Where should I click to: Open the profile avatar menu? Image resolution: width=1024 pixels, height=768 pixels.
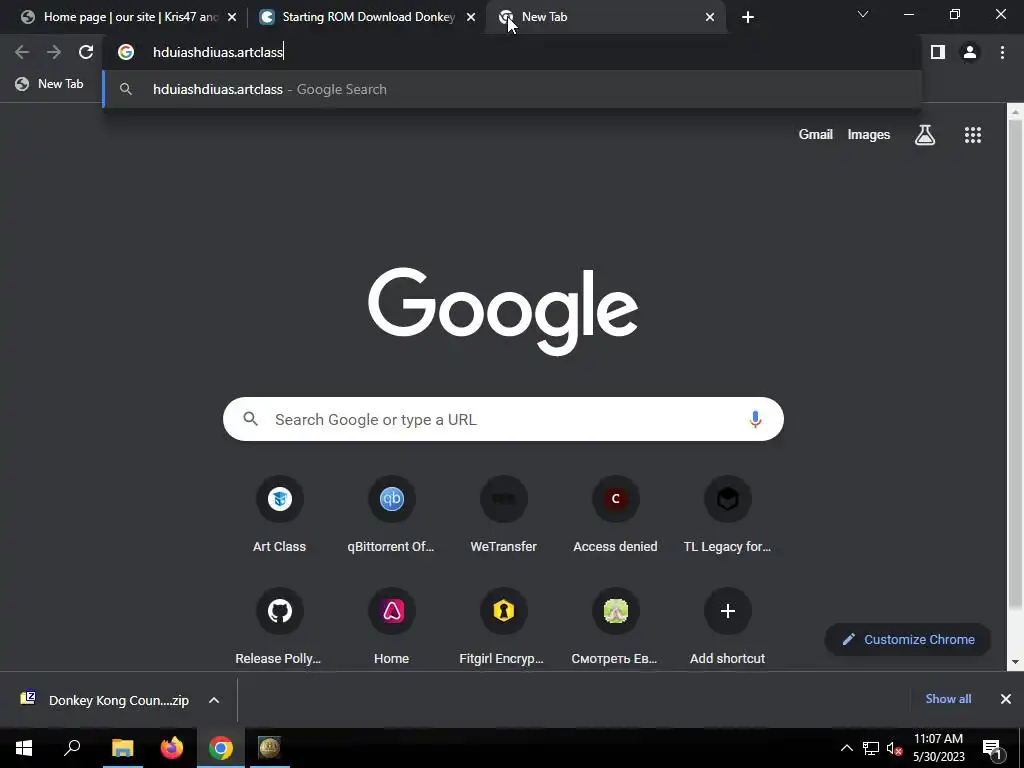(x=970, y=52)
